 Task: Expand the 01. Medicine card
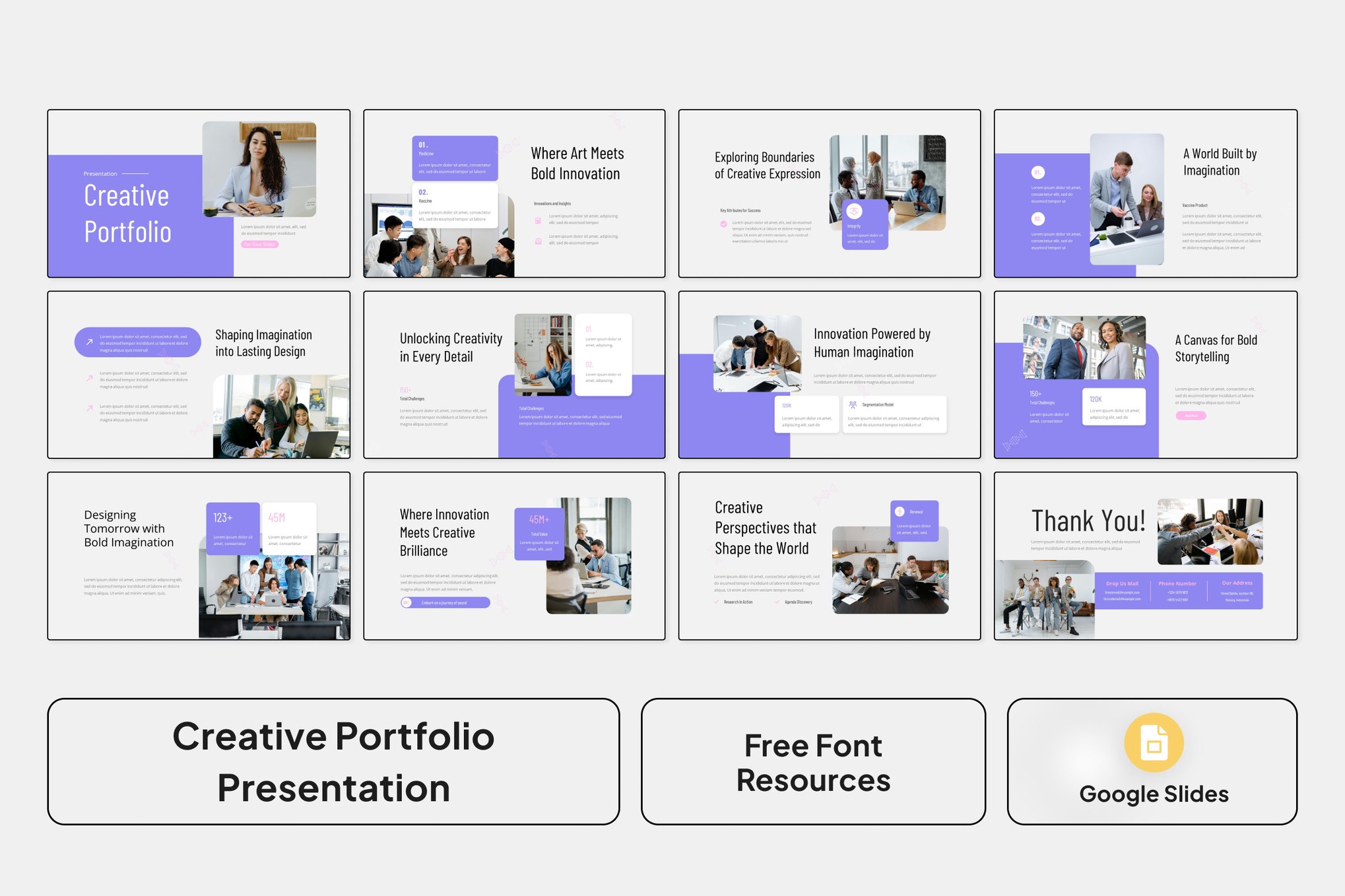pos(456,158)
